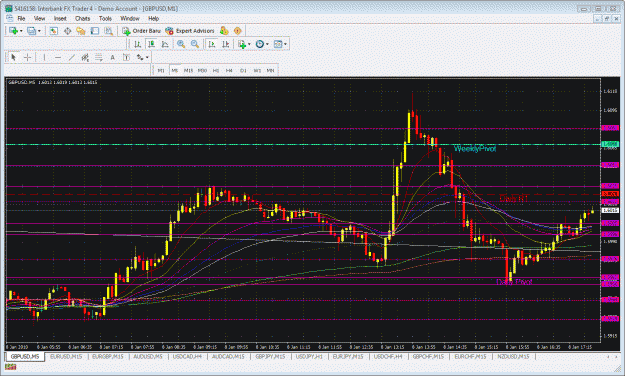Open the File menu

coord(21,18)
